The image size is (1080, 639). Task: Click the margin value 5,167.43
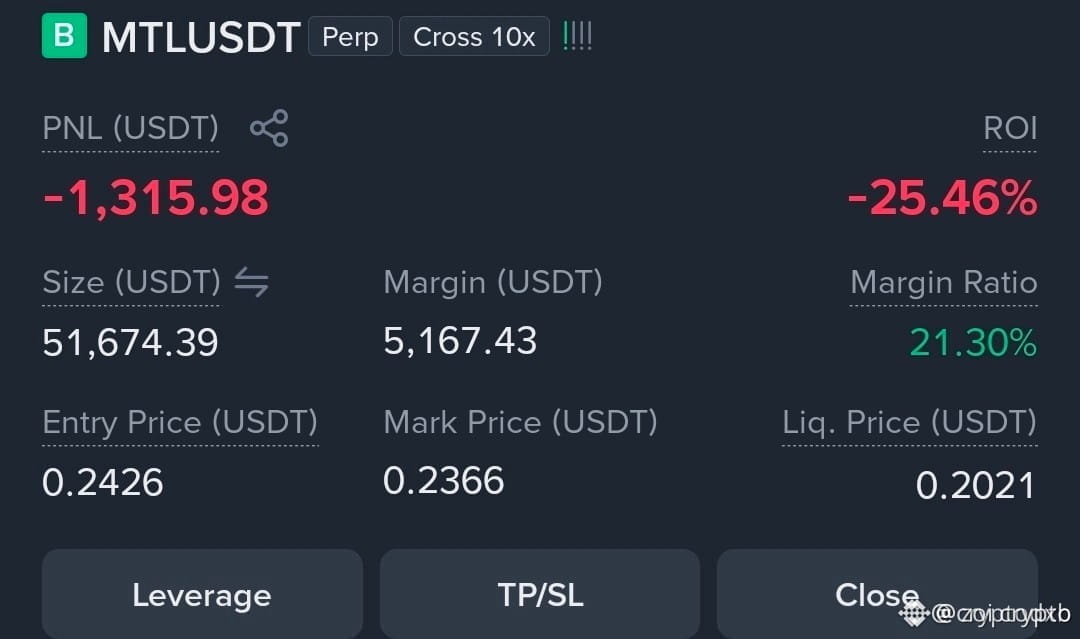click(x=460, y=341)
